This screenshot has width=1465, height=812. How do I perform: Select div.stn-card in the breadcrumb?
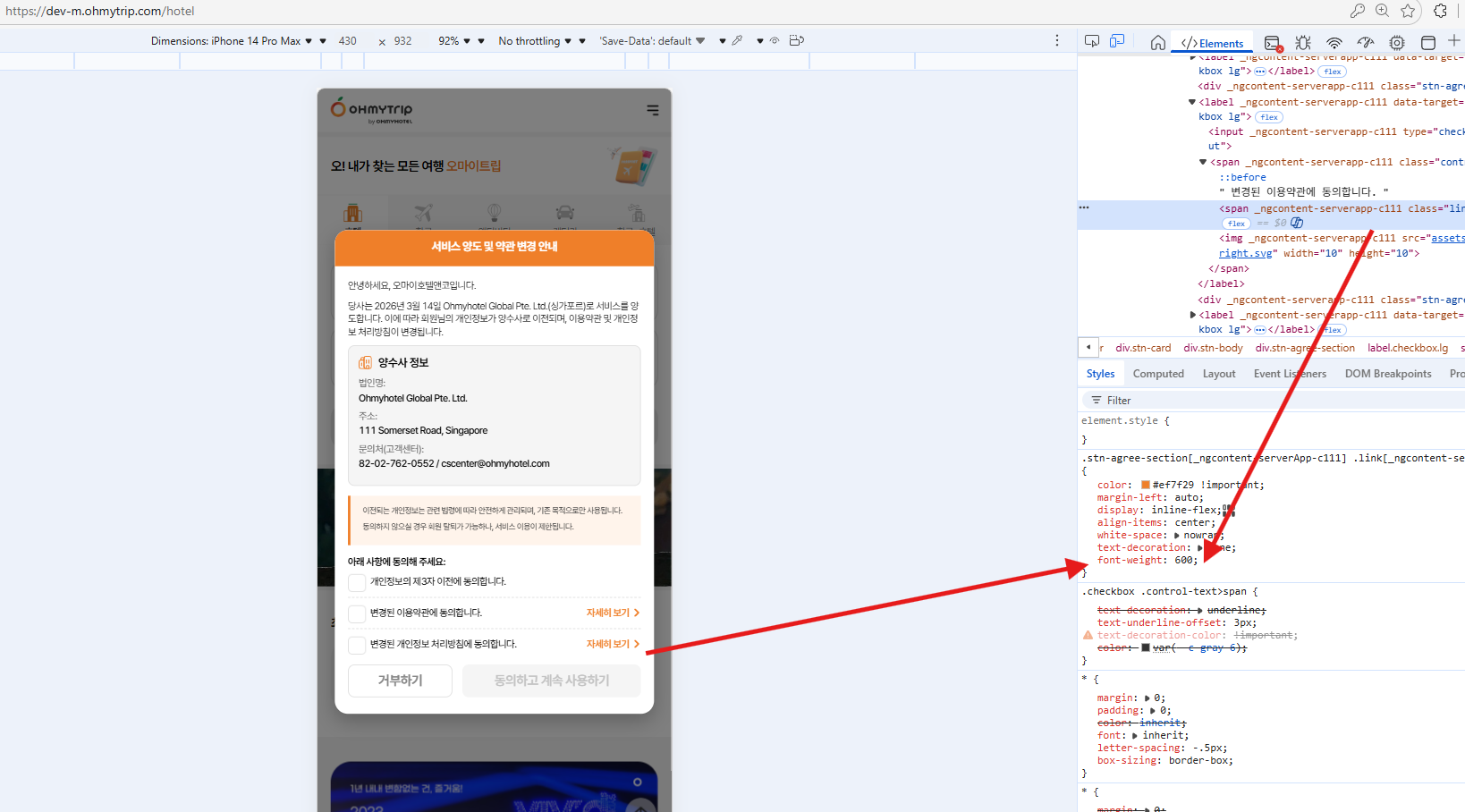(x=1143, y=348)
